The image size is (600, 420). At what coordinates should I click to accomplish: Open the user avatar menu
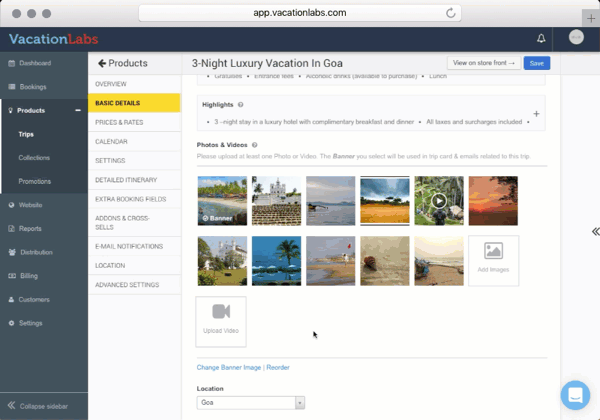click(576, 38)
